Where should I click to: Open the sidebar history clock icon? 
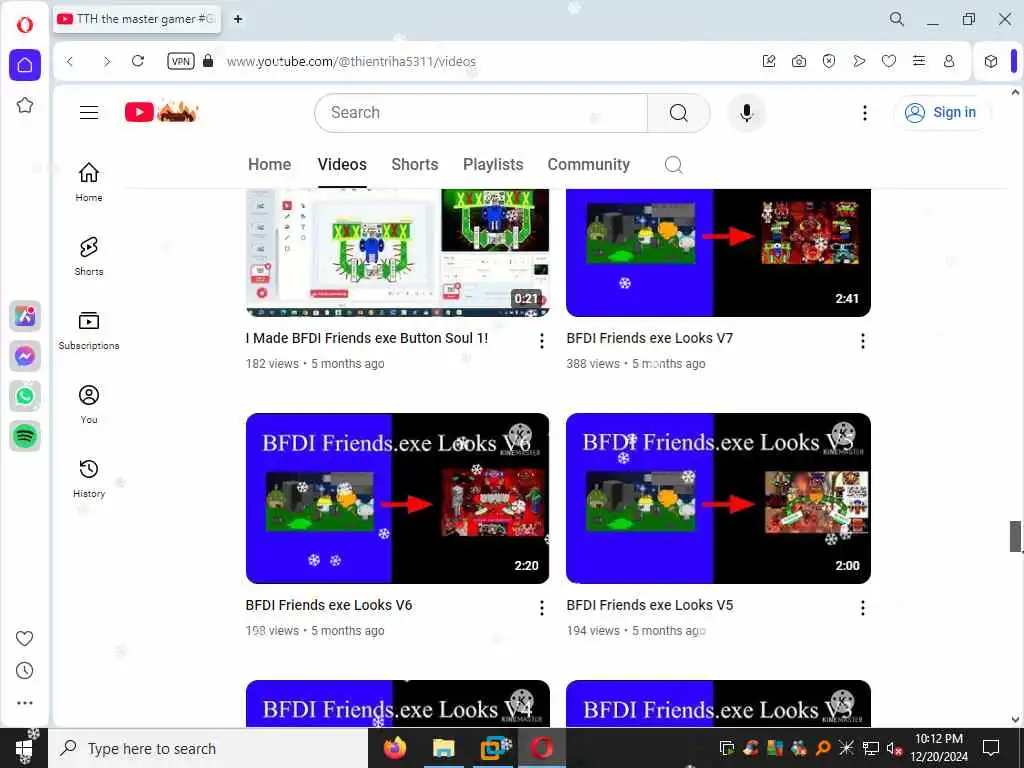tap(24, 671)
